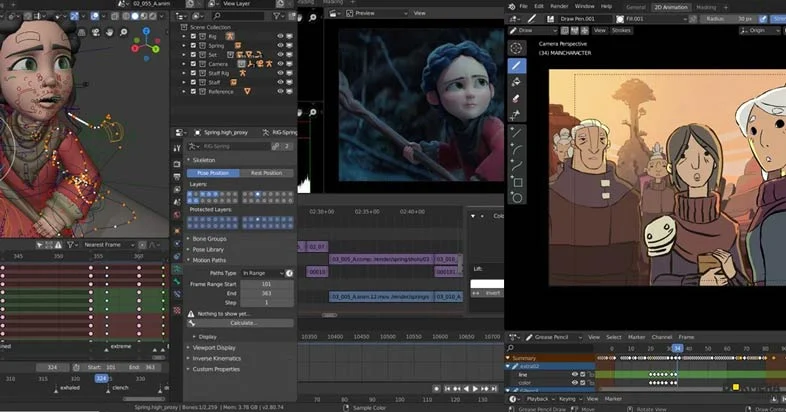Hide the 'color' grease pencil layer
The height and width of the screenshot is (412, 786).
(x=575, y=382)
